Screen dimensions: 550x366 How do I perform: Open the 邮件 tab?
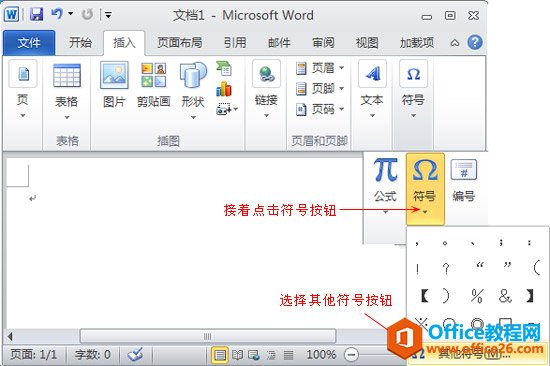pyautogui.click(x=279, y=43)
